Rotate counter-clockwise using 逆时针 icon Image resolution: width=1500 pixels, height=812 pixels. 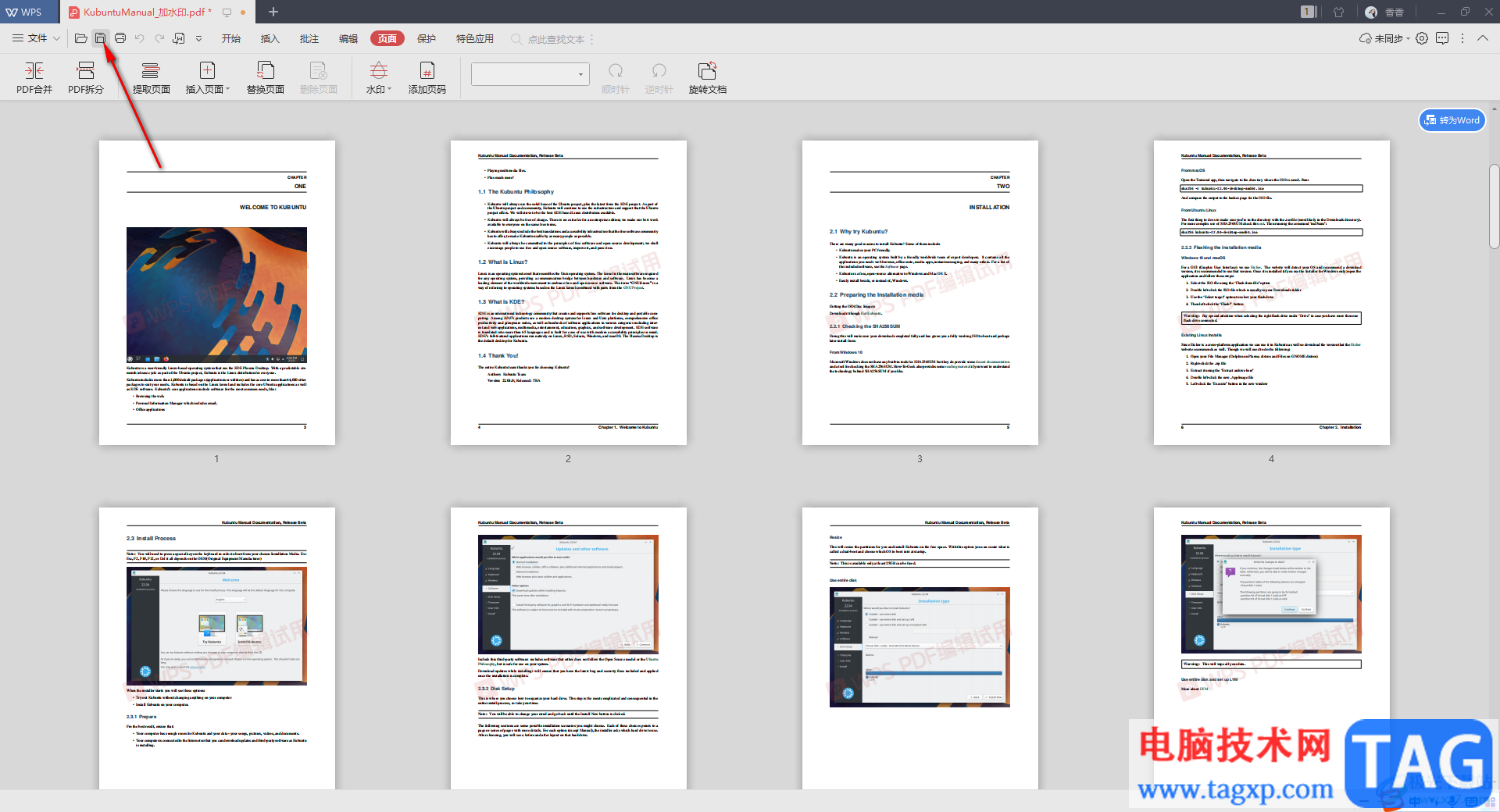[x=659, y=71]
